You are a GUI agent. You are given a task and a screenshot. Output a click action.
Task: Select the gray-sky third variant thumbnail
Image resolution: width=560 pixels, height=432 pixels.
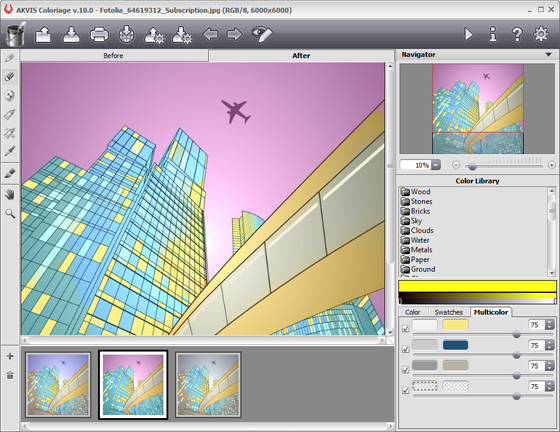208,385
